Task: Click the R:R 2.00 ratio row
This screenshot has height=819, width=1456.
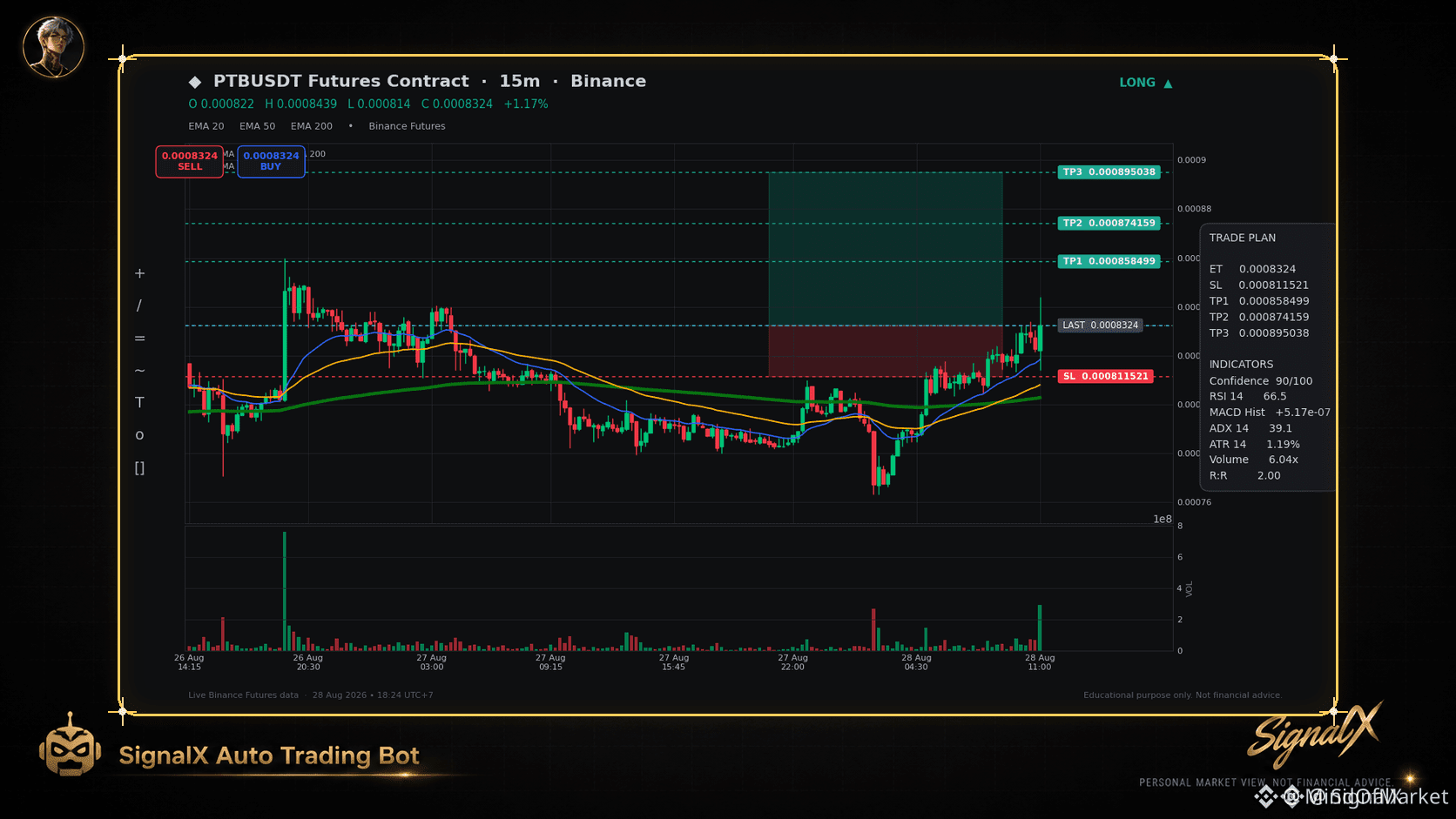Action: (1245, 476)
